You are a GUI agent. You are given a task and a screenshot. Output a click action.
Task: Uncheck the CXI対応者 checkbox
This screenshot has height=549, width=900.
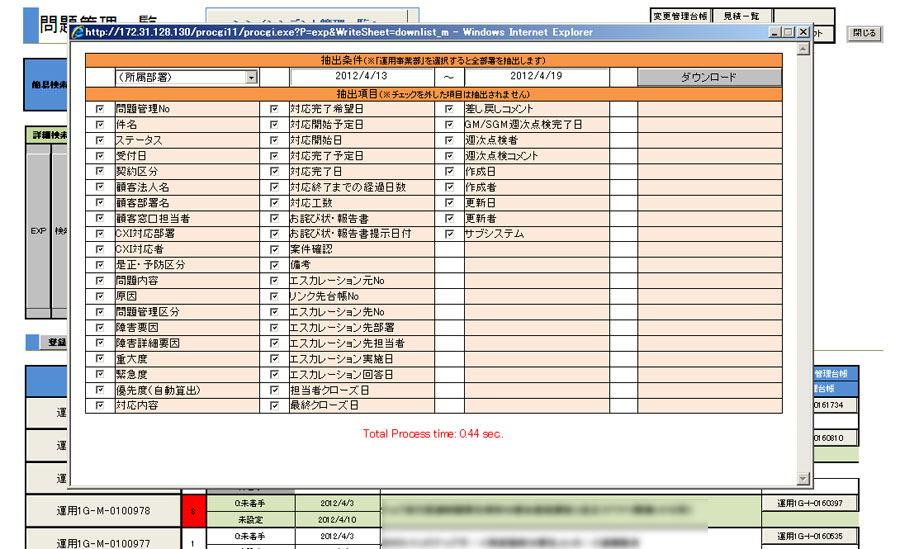coord(100,249)
